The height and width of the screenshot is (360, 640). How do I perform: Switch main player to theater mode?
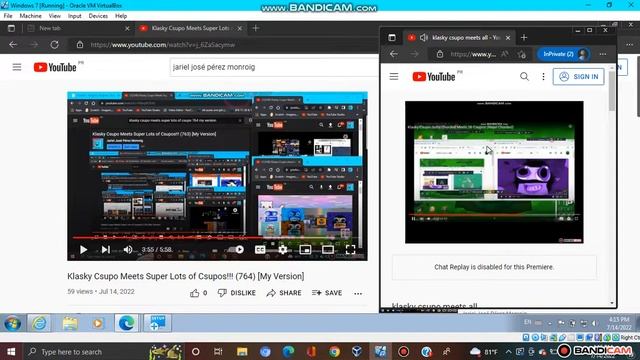[x=328, y=249]
